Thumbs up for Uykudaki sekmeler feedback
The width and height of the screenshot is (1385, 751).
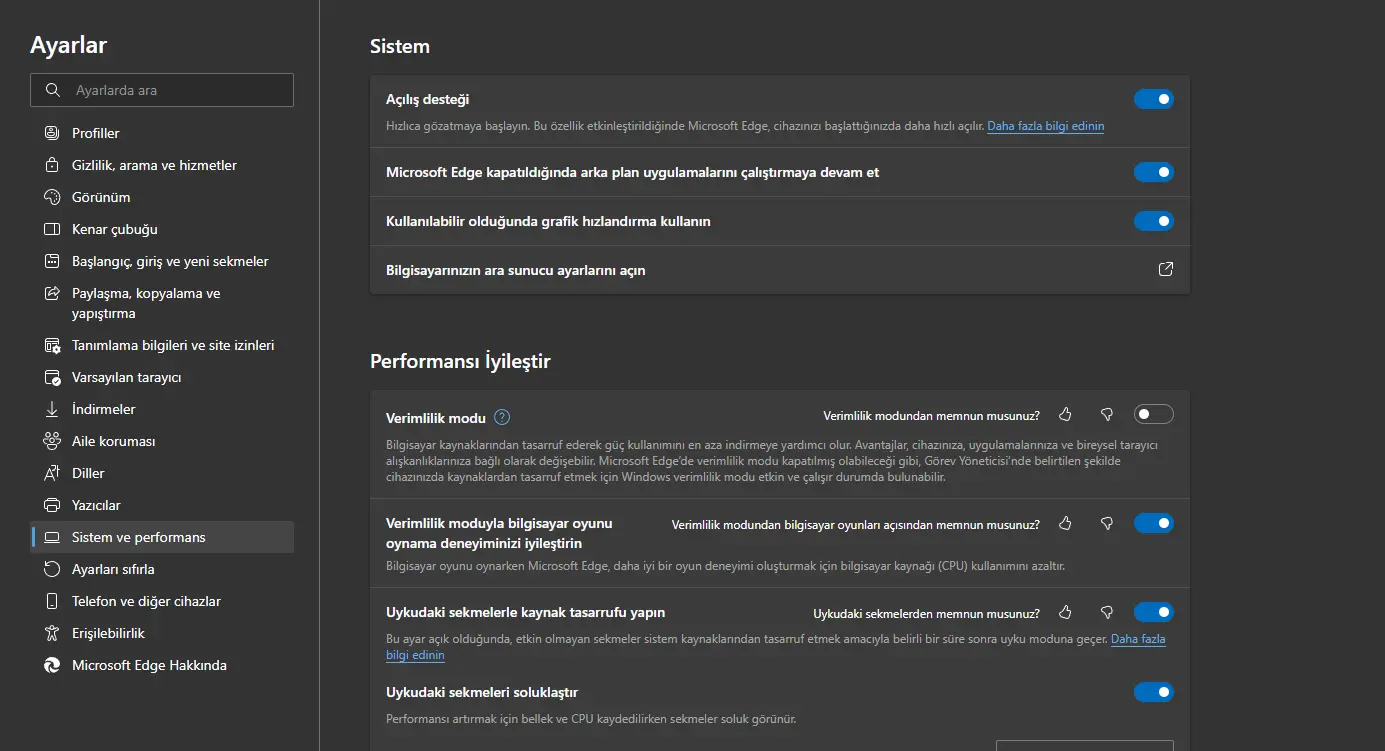pos(1065,612)
